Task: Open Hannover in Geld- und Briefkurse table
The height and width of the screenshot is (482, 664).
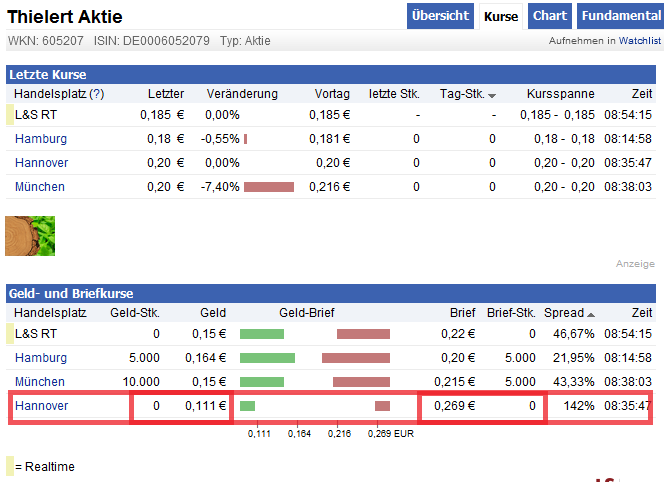Action: click(x=42, y=406)
